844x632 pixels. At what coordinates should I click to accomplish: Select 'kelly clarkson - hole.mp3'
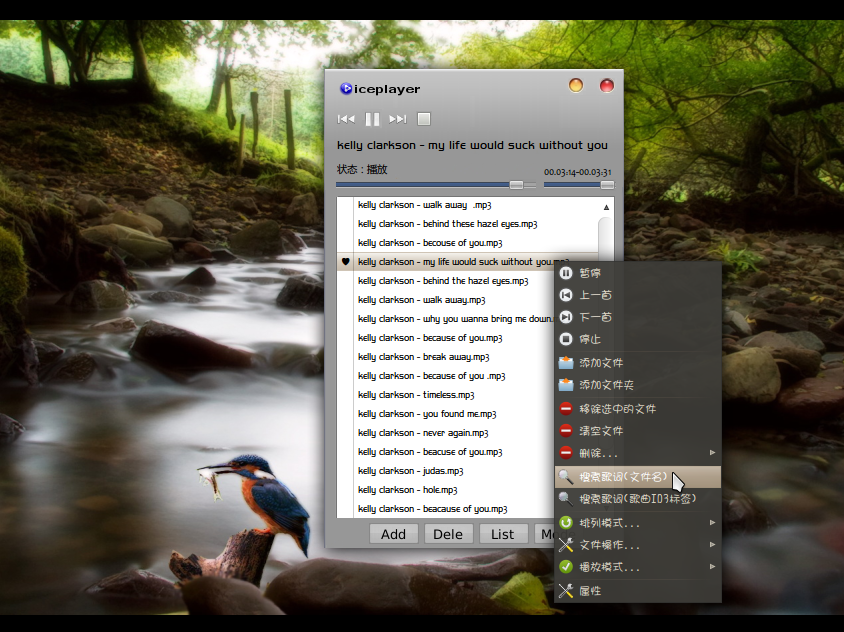[446, 490]
